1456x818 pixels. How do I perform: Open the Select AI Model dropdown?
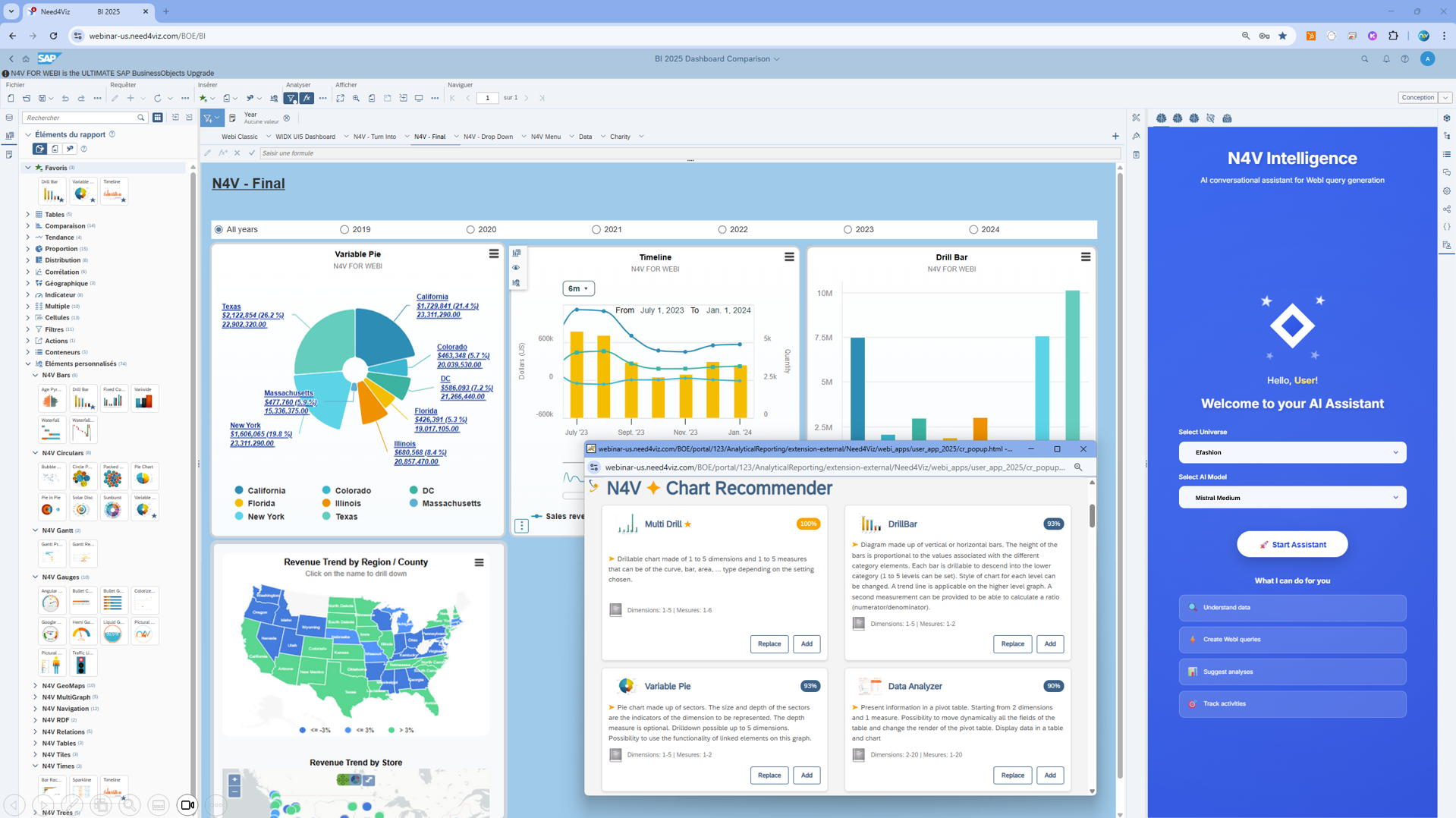(x=1291, y=498)
